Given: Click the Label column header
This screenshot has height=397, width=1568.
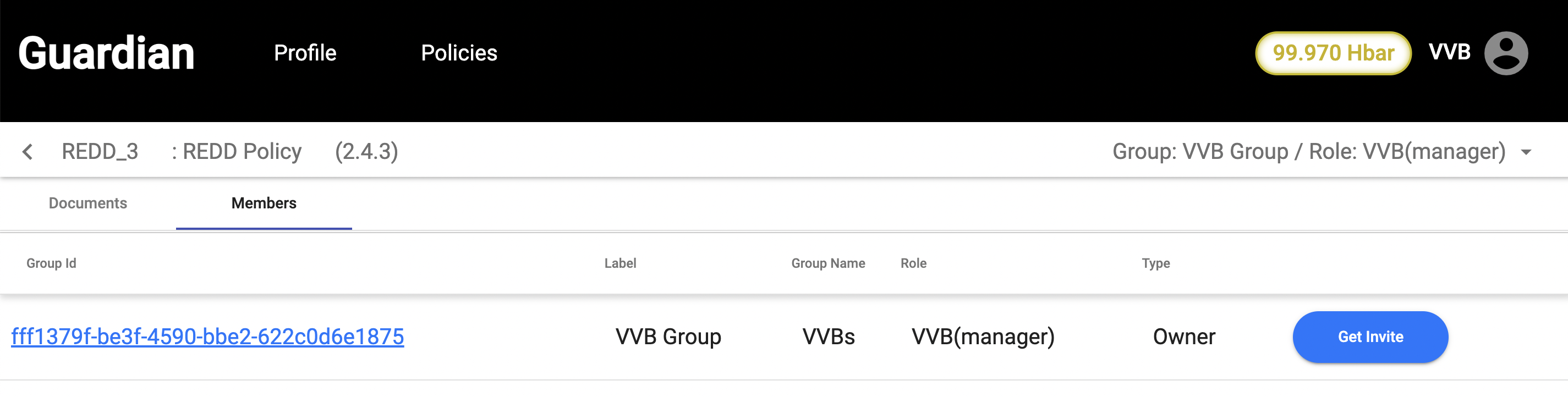Looking at the screenshot, I should point(619,263).
